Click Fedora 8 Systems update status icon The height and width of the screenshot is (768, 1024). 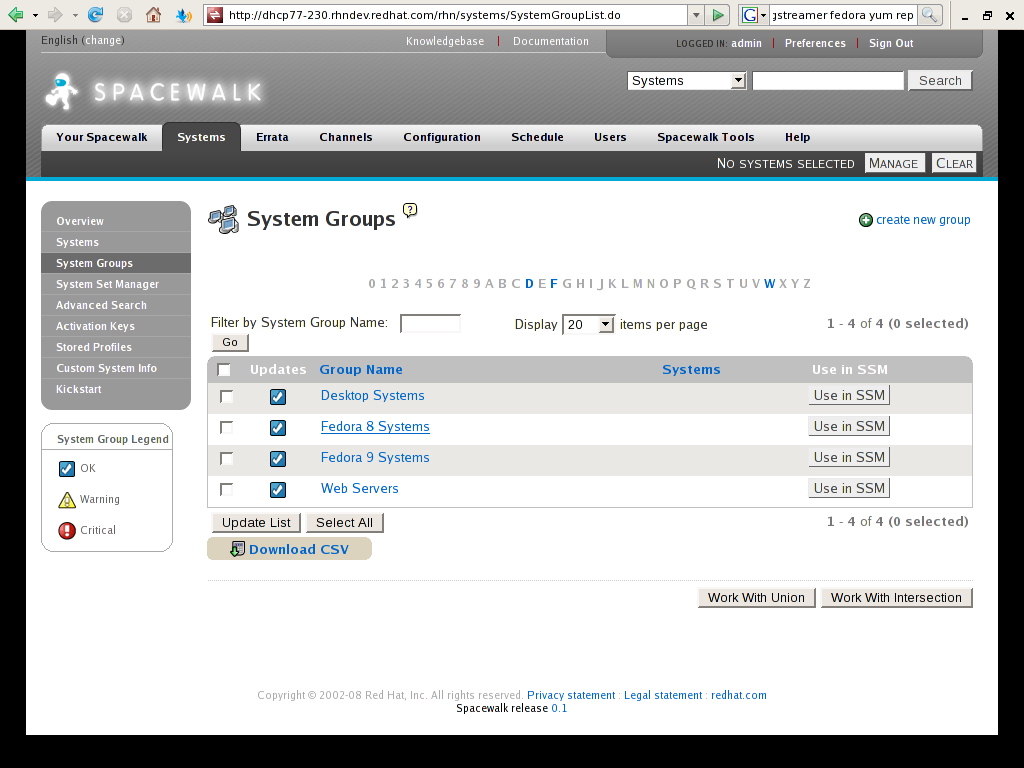(278, 428)
